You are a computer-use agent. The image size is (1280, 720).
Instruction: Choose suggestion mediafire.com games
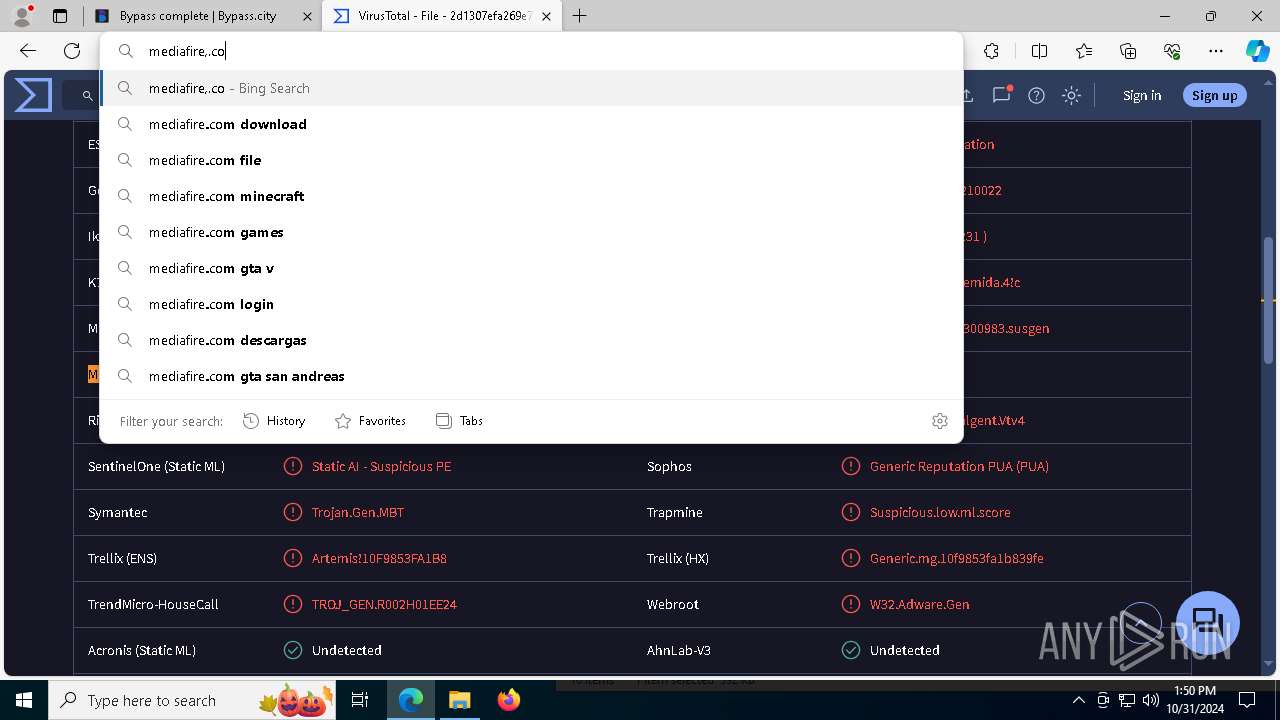532,232
